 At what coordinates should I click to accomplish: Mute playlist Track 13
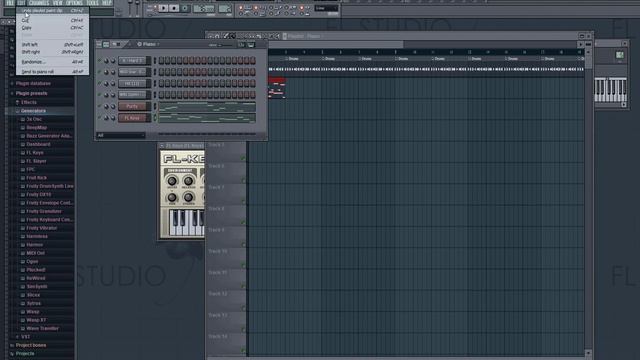[x=243, y=329]
